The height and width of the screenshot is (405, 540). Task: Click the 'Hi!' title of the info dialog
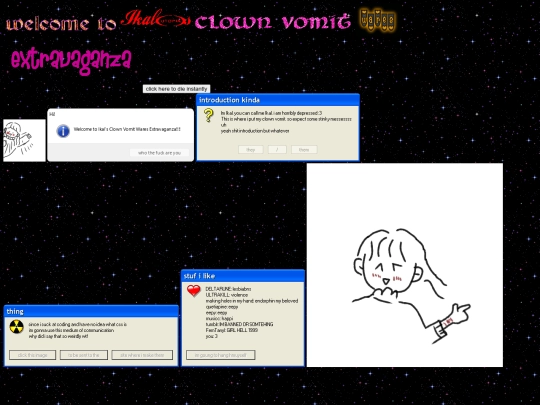click(x=52, y=114)
